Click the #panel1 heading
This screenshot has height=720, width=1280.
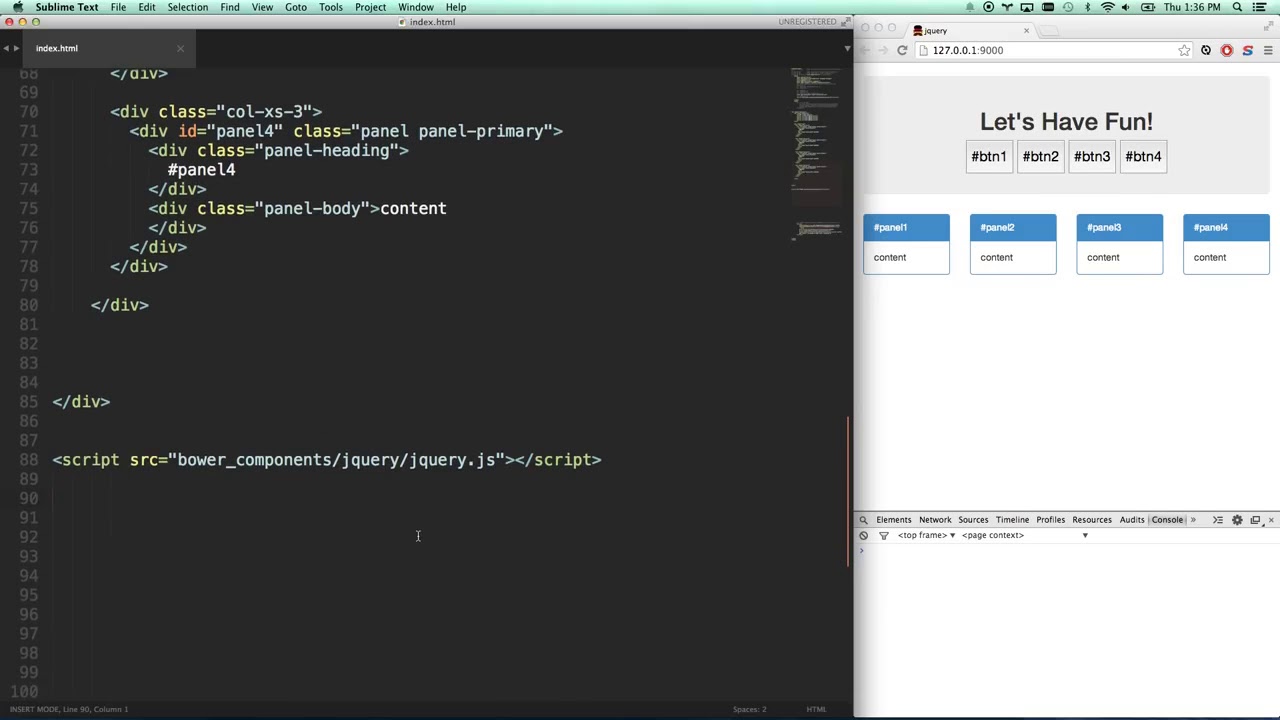906,227
